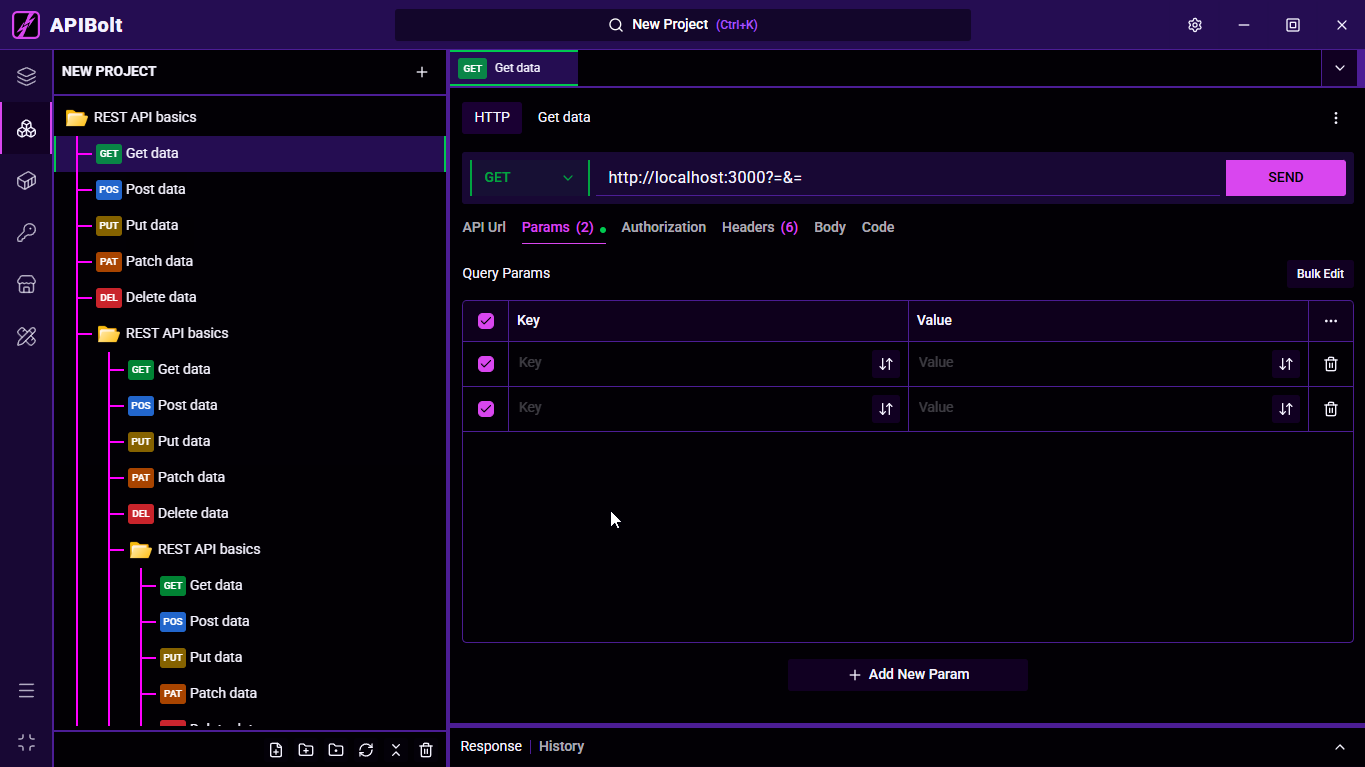The image size is (1365, 767).
Task: Open the GET method dropdown
Action: [529, 178]
